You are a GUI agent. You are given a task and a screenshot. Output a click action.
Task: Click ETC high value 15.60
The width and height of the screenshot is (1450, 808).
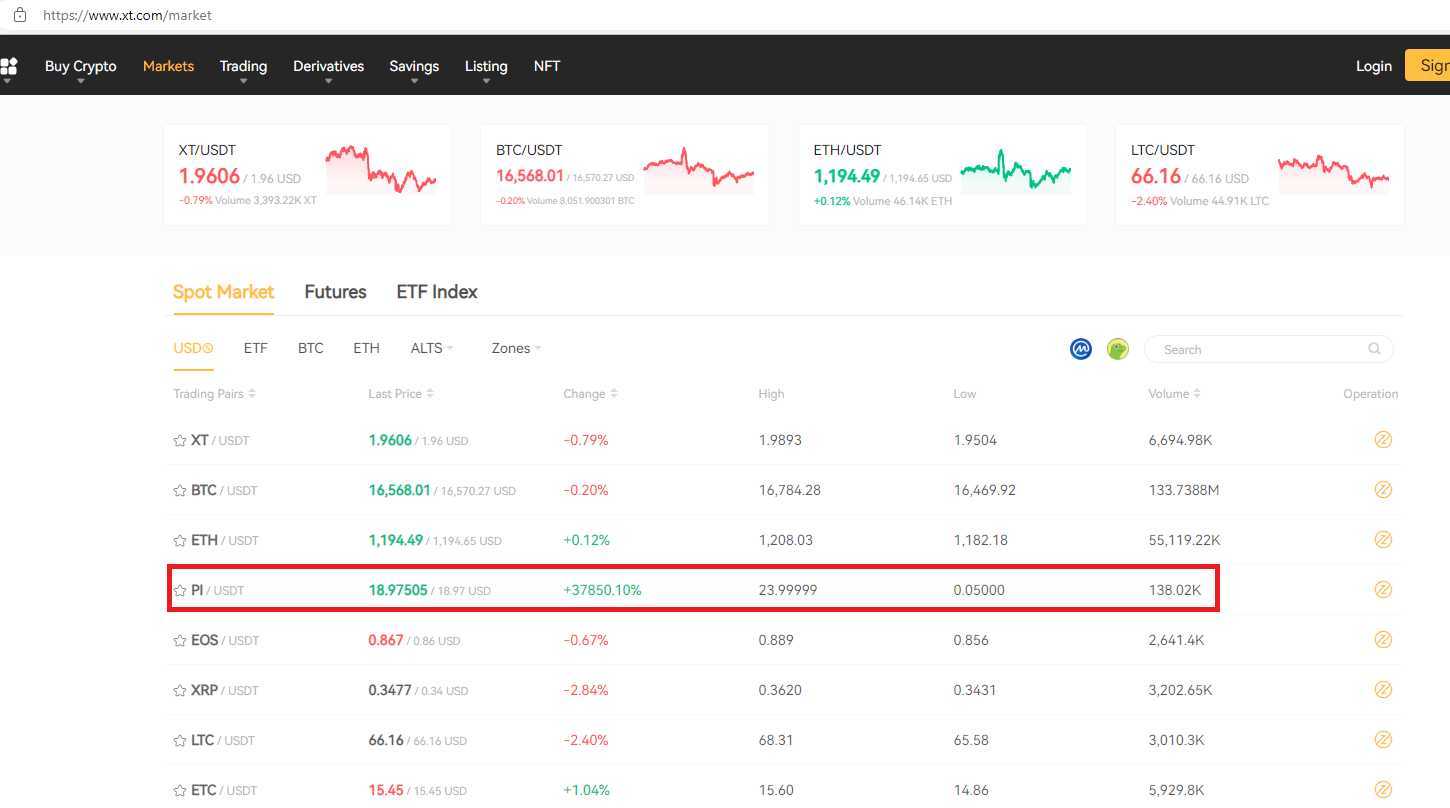[776, 790]
